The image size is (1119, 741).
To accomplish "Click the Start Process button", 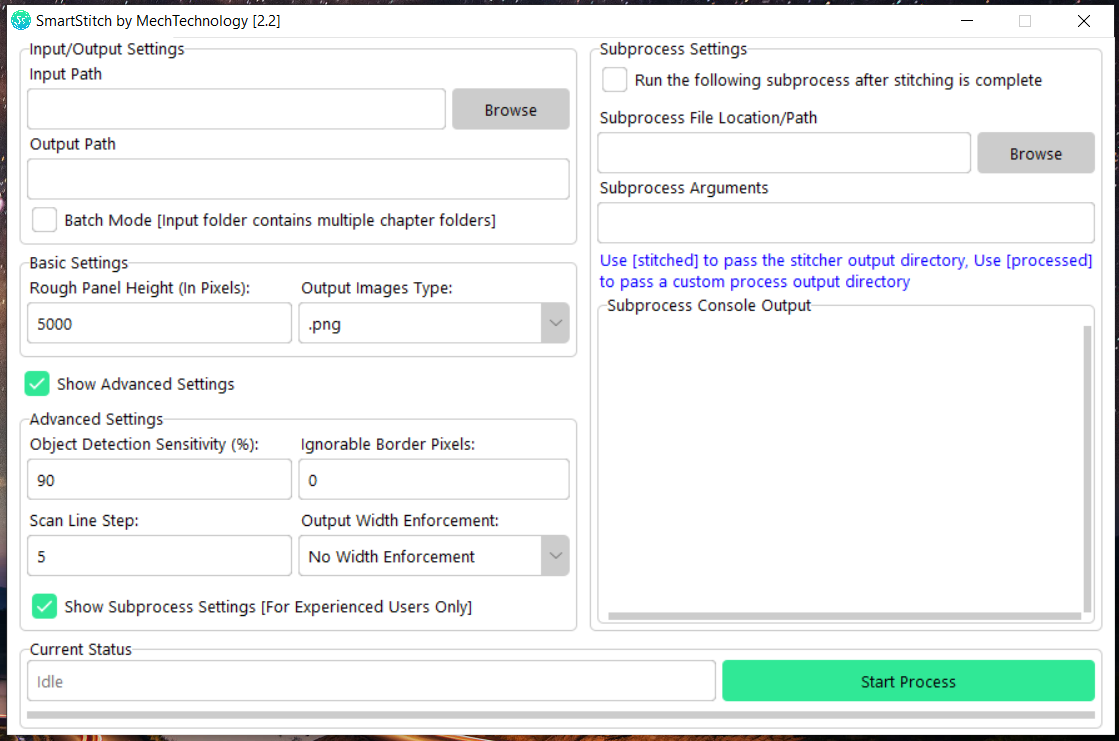I will point(908,681).
